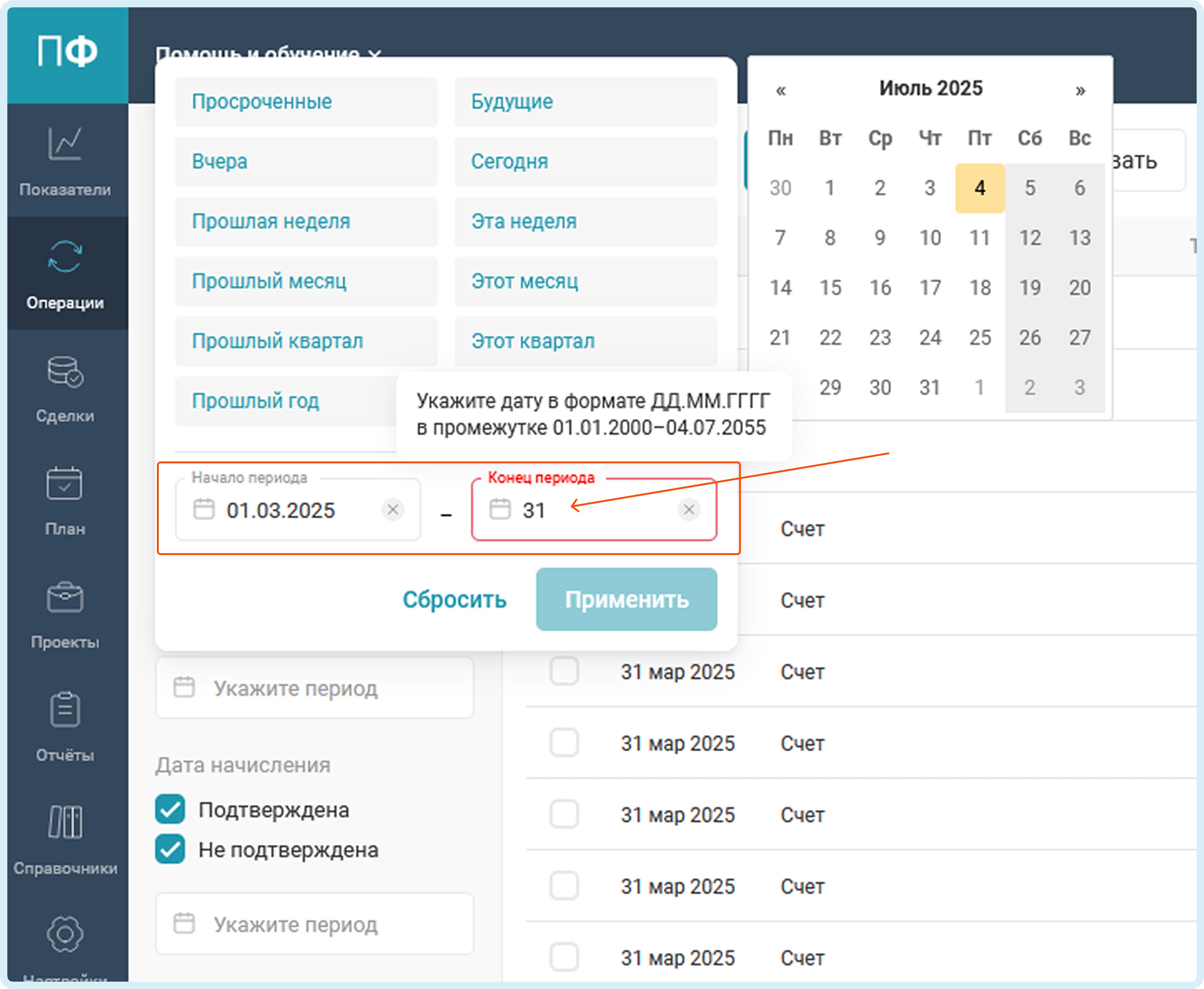This screenshot has width=1204, height=989.
Task: Clear the Конец периода value
Action: (x=689, y=509)
